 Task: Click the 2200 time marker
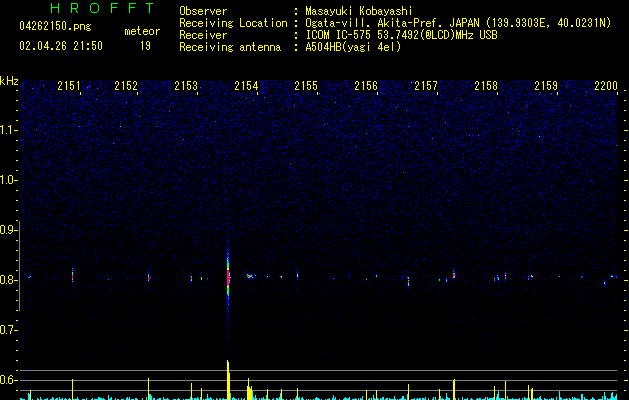[606, 86]
